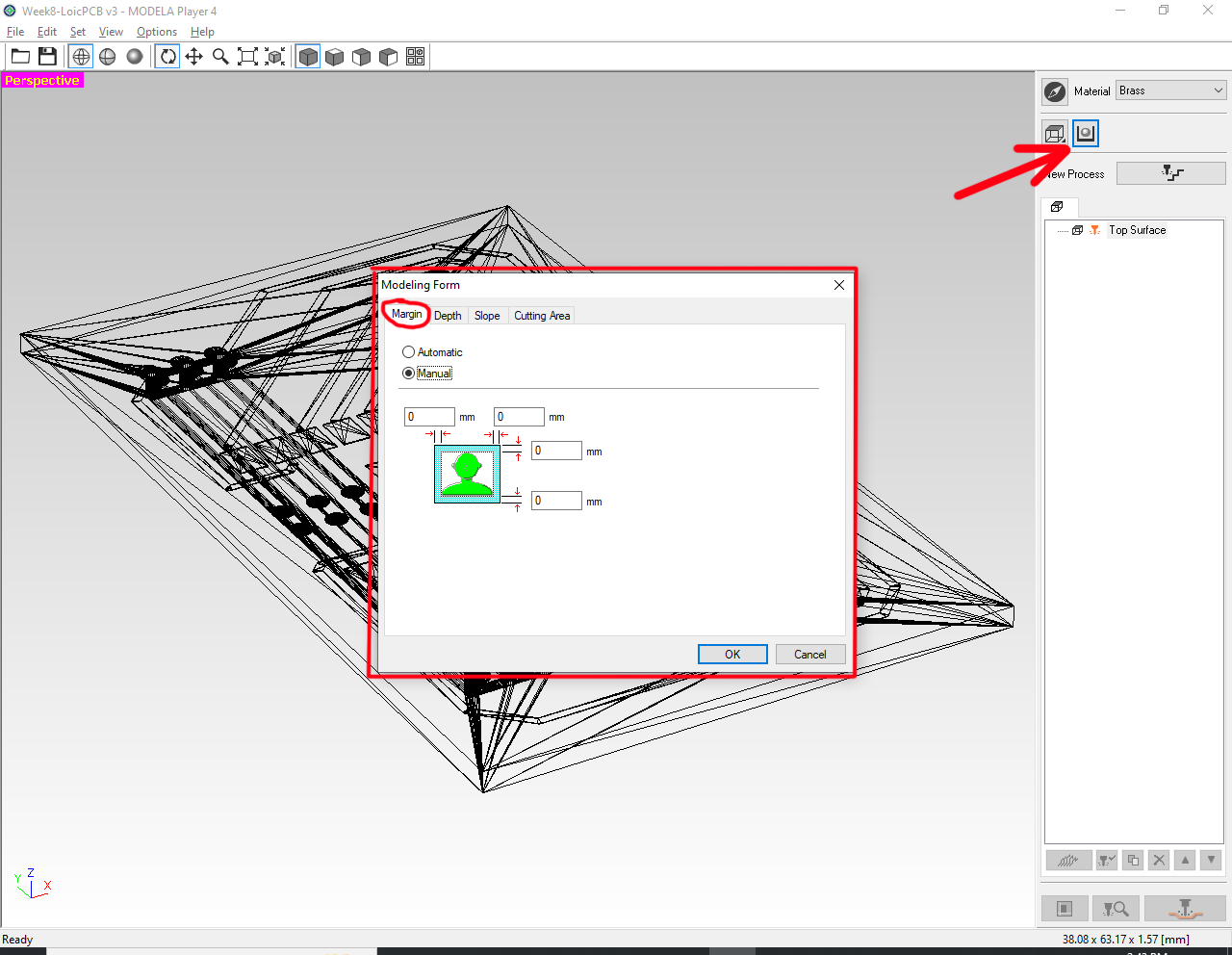Switch to solid shaded sphere rendering
The width and height of the screenshot is (1232, 955).
pyautogui.click(x=135, y=56)
